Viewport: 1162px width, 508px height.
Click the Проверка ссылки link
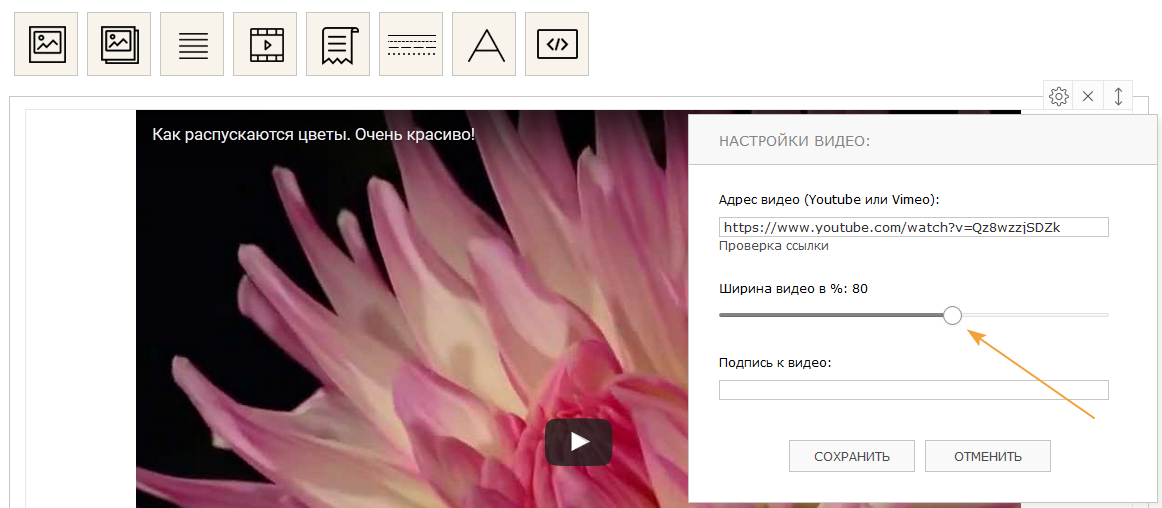pyautogui.click(x=774, y=246)
